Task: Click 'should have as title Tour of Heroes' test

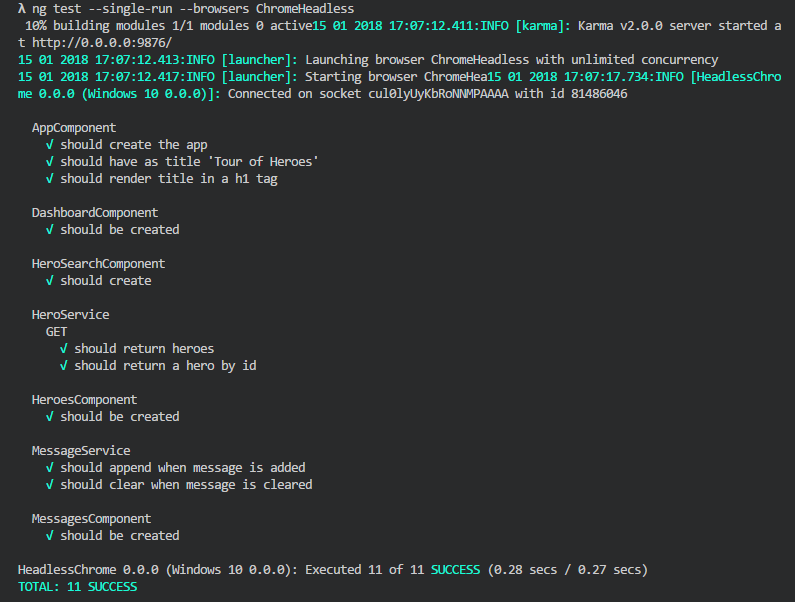Action: click(x=189, y=162)
